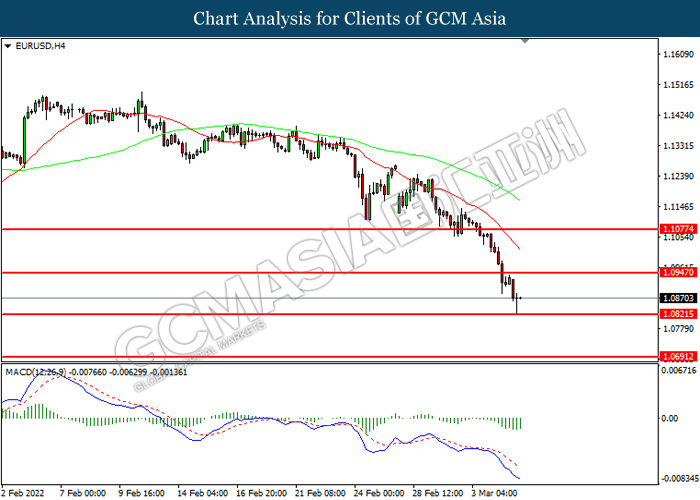700x500 pixels.
Task: Select the chart shift triangle marker
Action: [x=525, y=41]
